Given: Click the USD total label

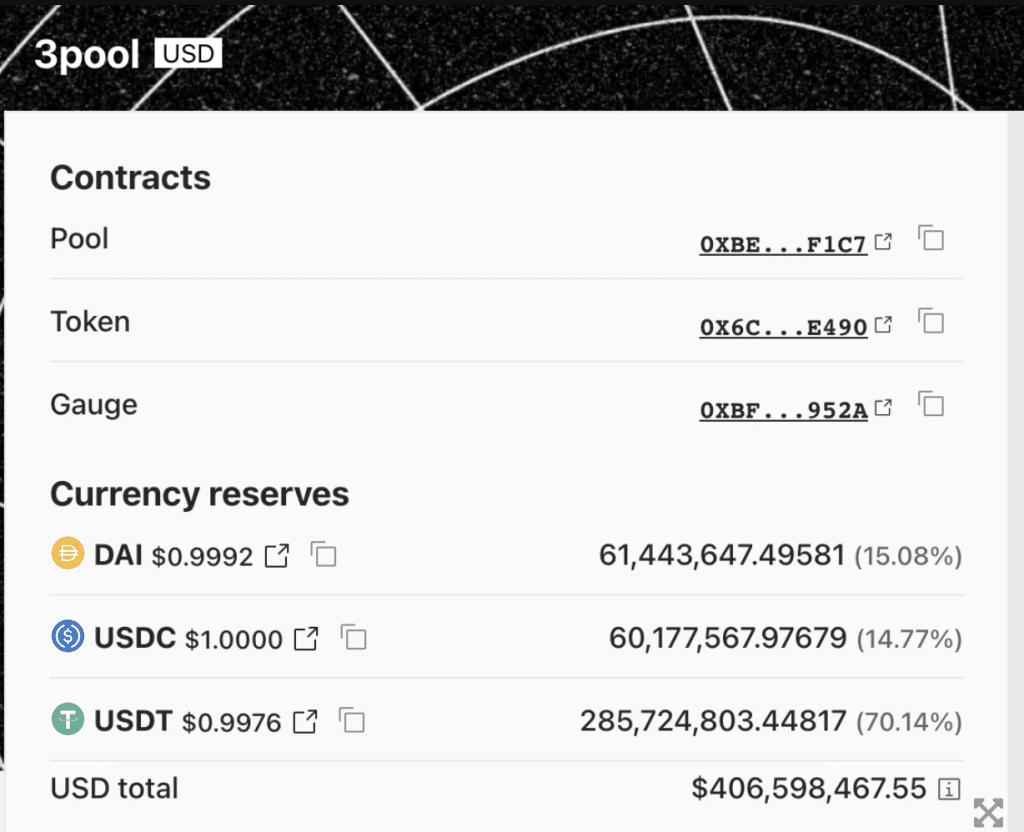Looking at the screenshot, I should (x=114, y=788).
